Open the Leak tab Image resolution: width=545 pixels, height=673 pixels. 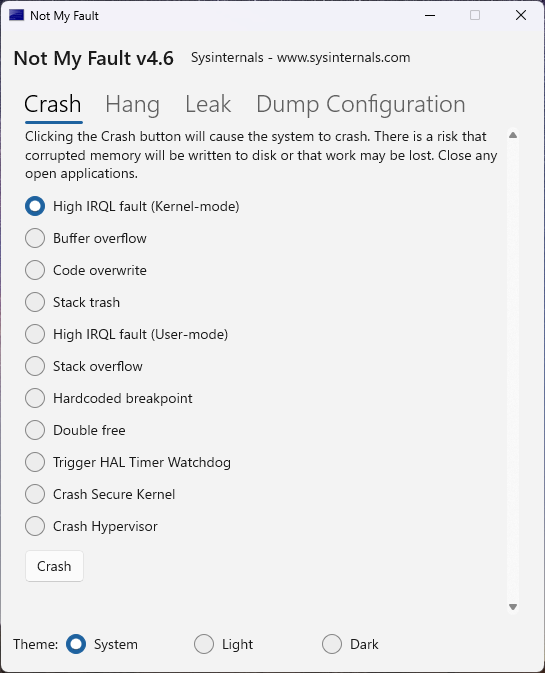point(208,104)
